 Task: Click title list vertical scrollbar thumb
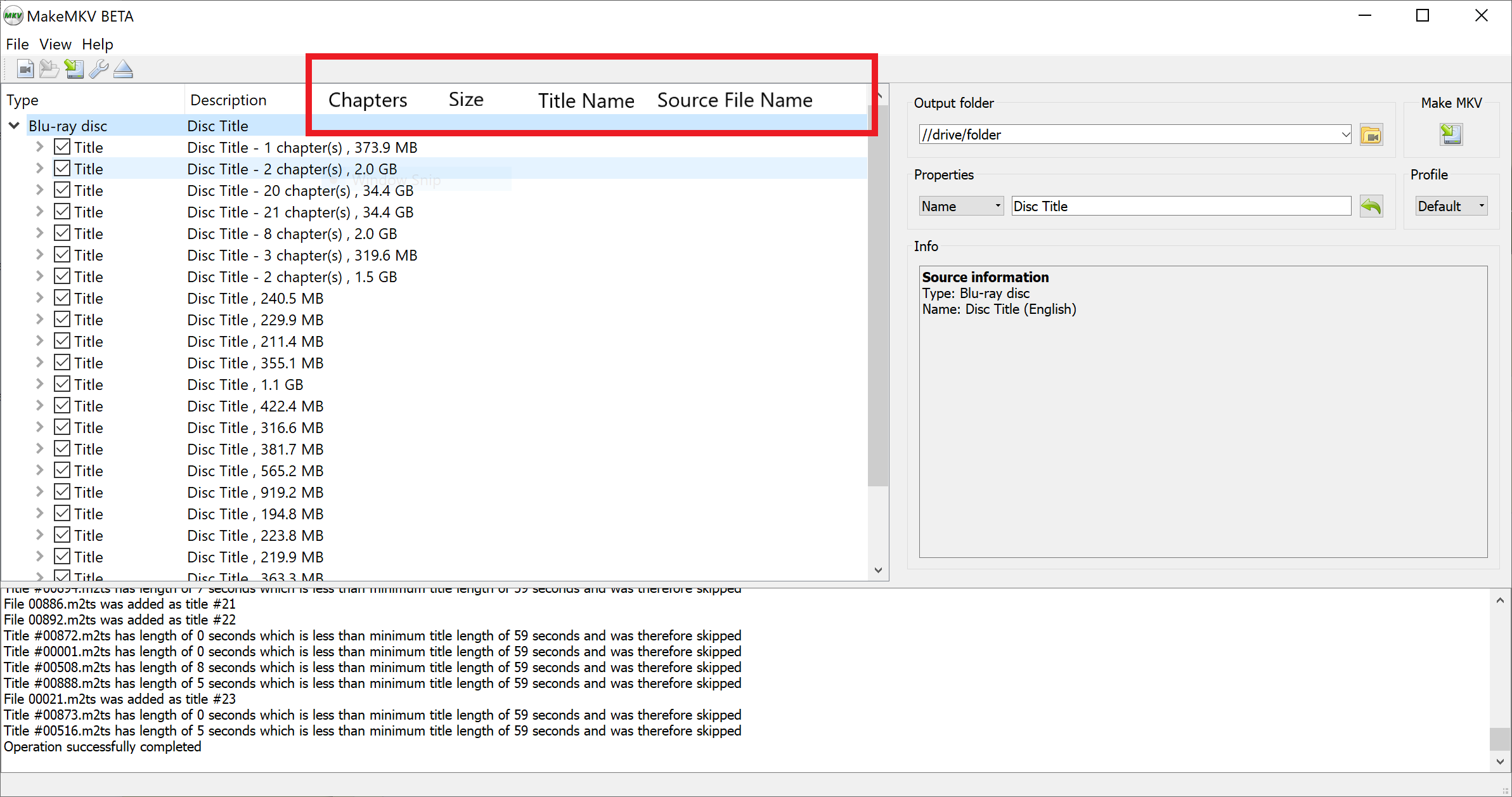pos(878,295)
